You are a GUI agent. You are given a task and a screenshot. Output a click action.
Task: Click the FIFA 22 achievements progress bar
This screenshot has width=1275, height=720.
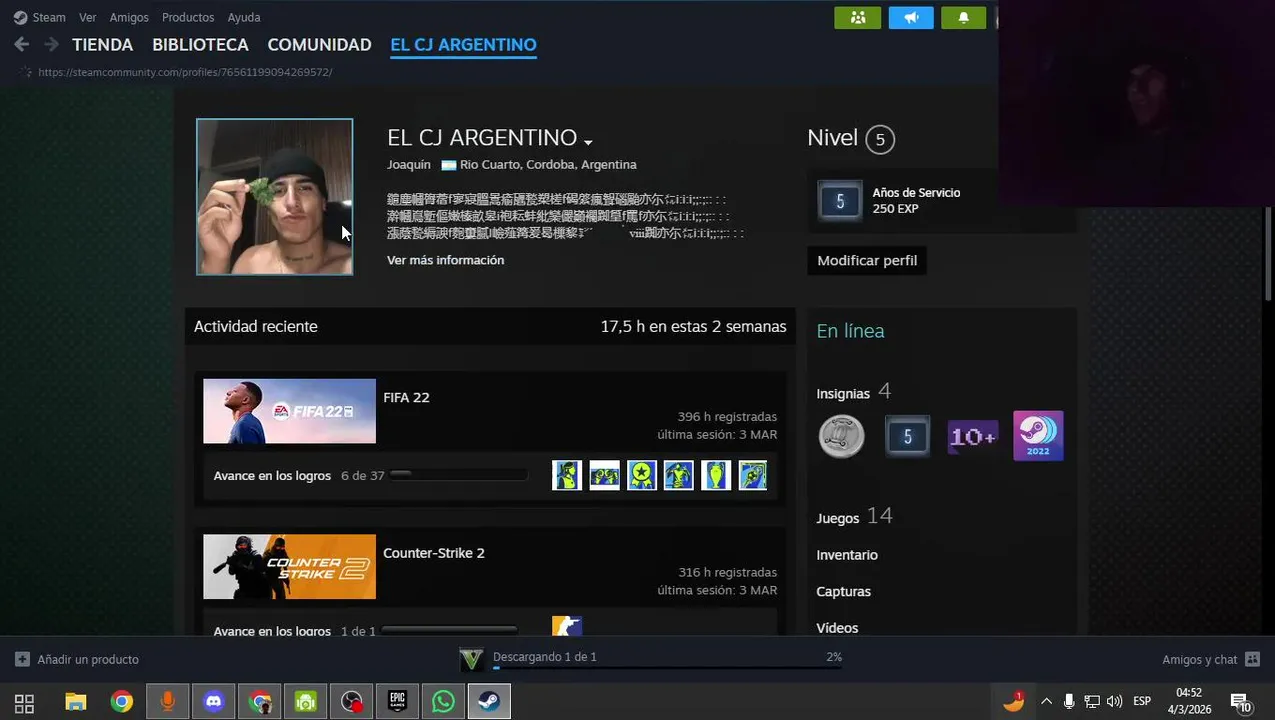458,475
